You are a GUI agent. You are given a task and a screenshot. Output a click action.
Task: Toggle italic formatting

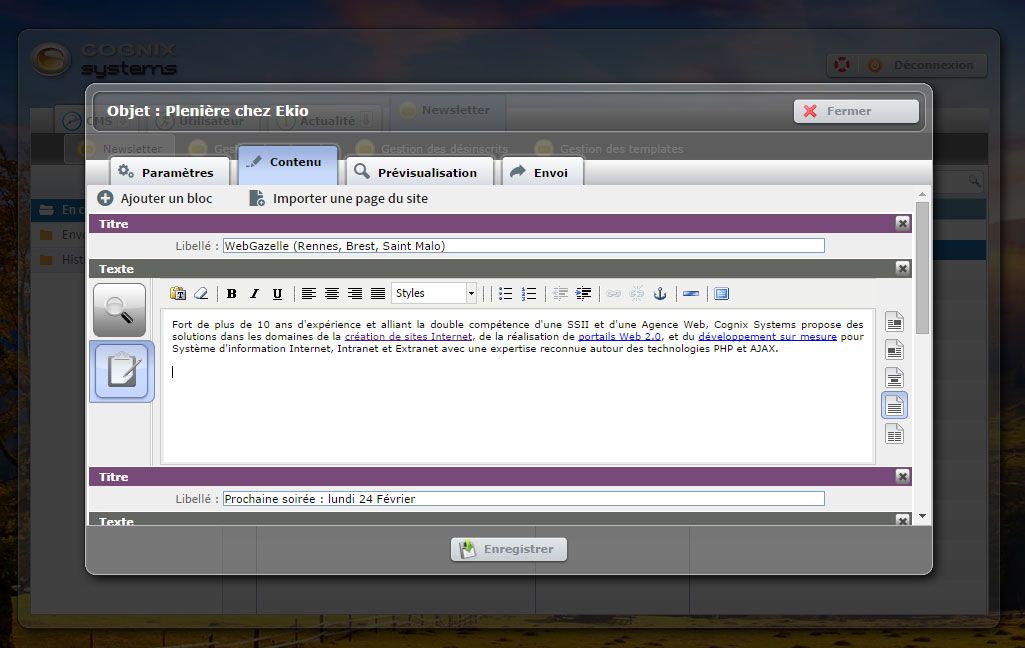pos(254,294)
